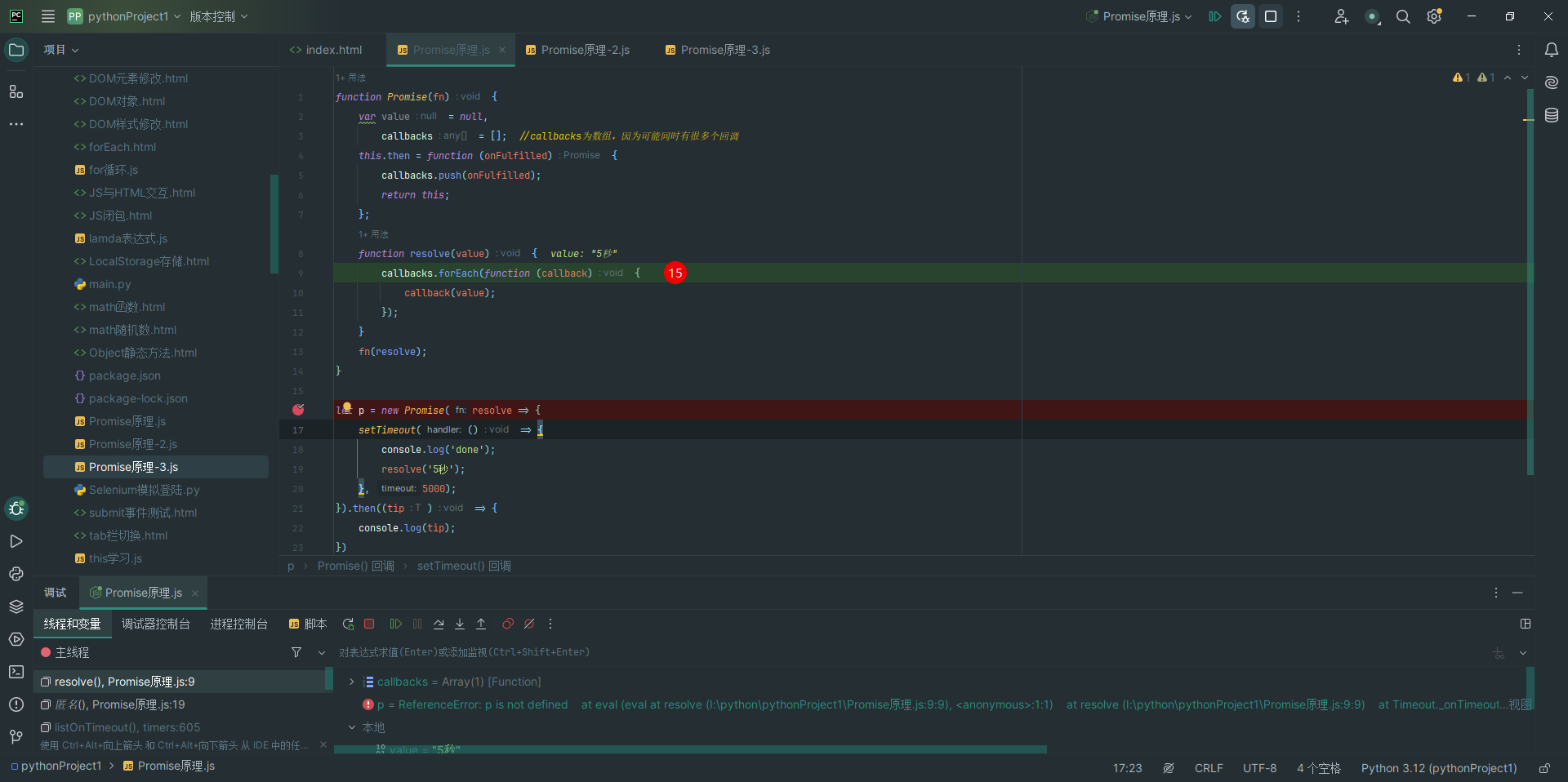Focus the evaluate expression input field
Viewport: 1568px width, 782px height.
click(911, 652)
